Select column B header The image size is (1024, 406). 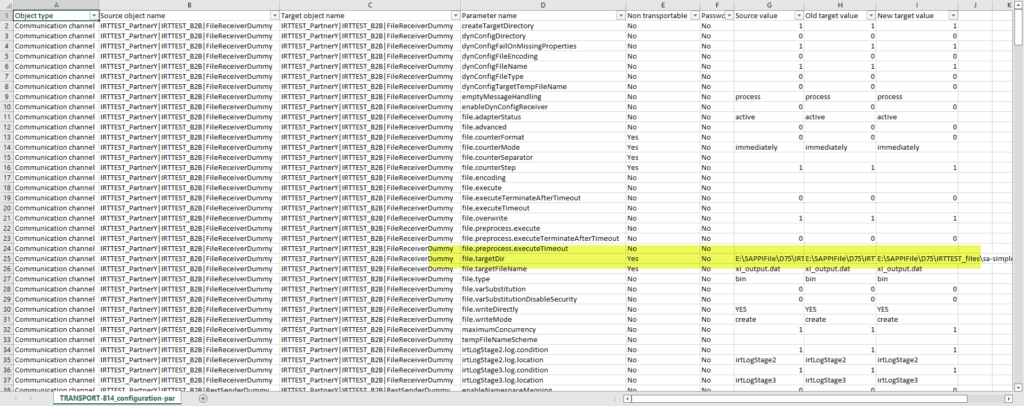(x=189, y=5)
